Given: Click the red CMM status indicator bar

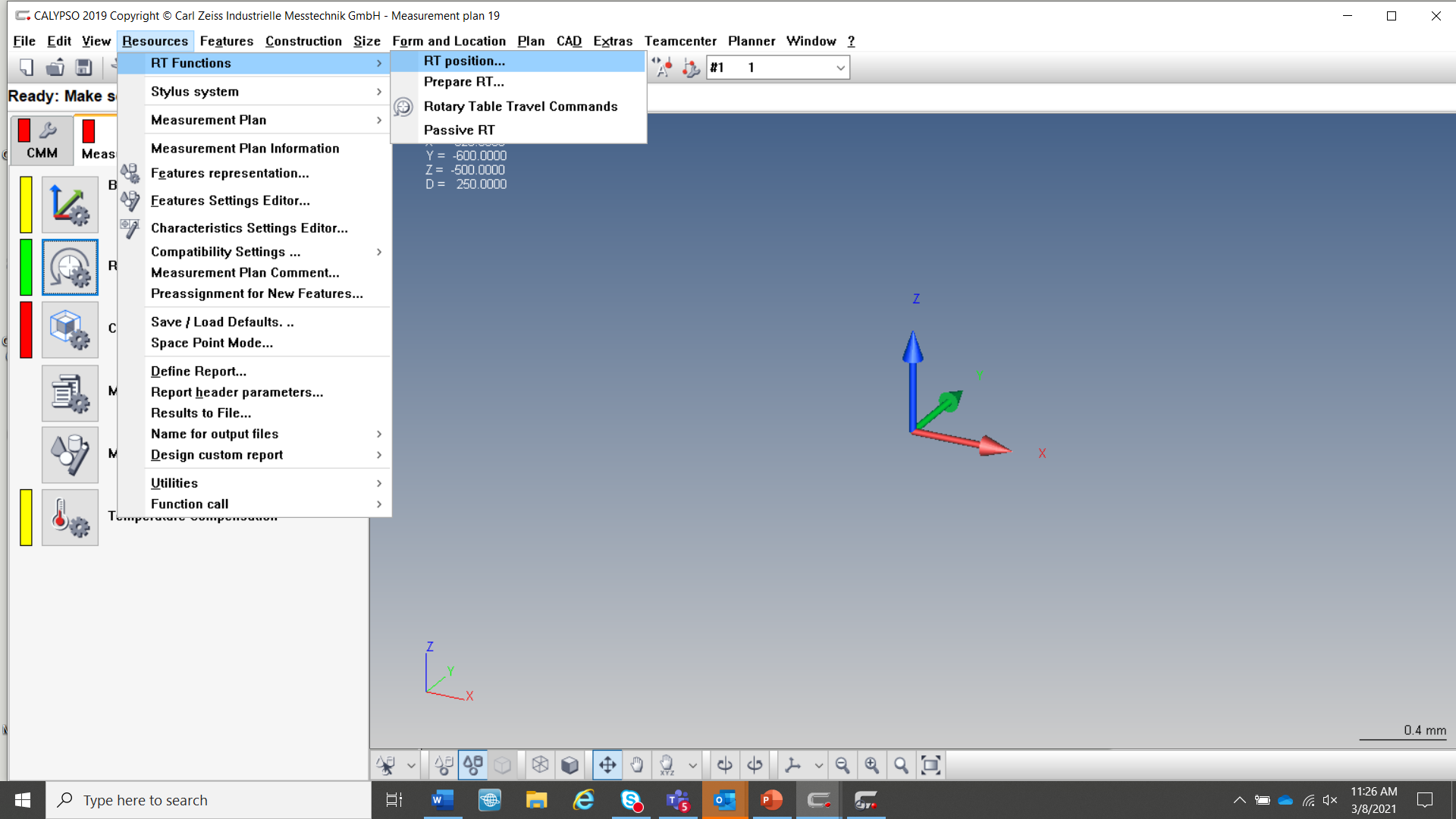Looking at the screenshot, I should point(24,129).
